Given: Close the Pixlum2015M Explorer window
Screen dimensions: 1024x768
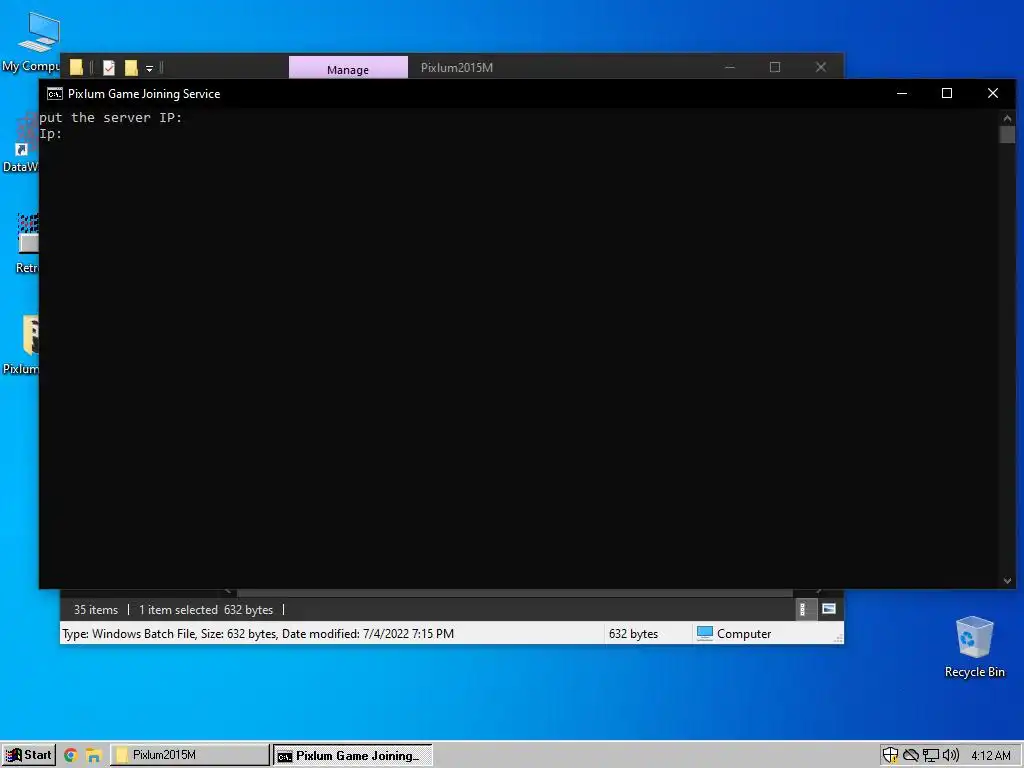Looking at the screenshot, I should click(x=821, y=67).
